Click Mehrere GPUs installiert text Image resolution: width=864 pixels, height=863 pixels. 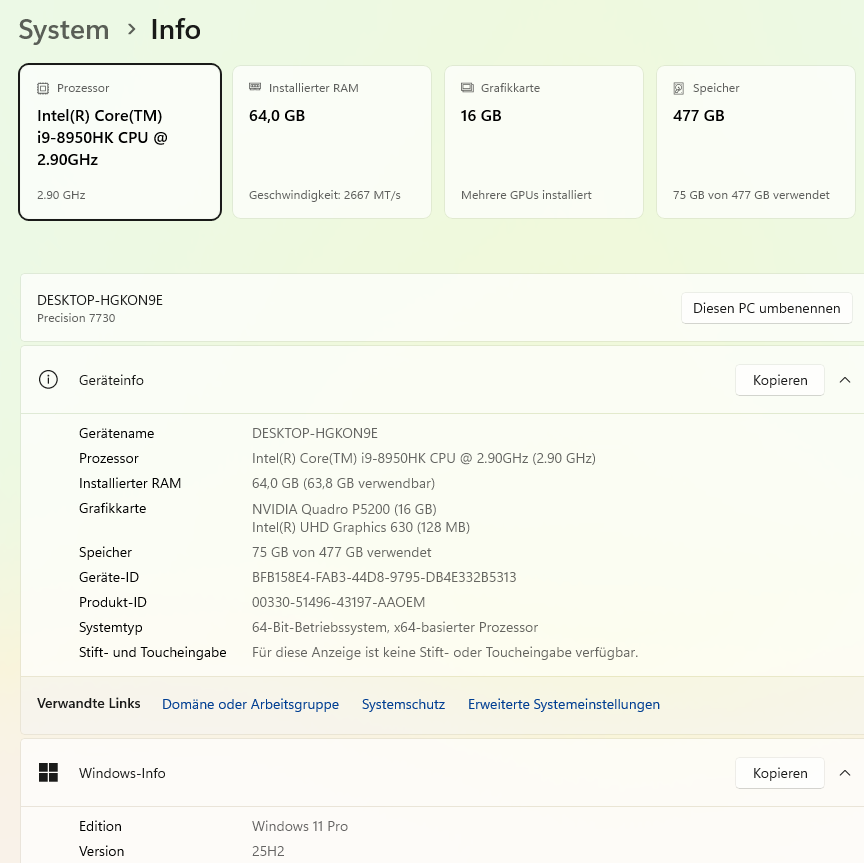point(526,195)
